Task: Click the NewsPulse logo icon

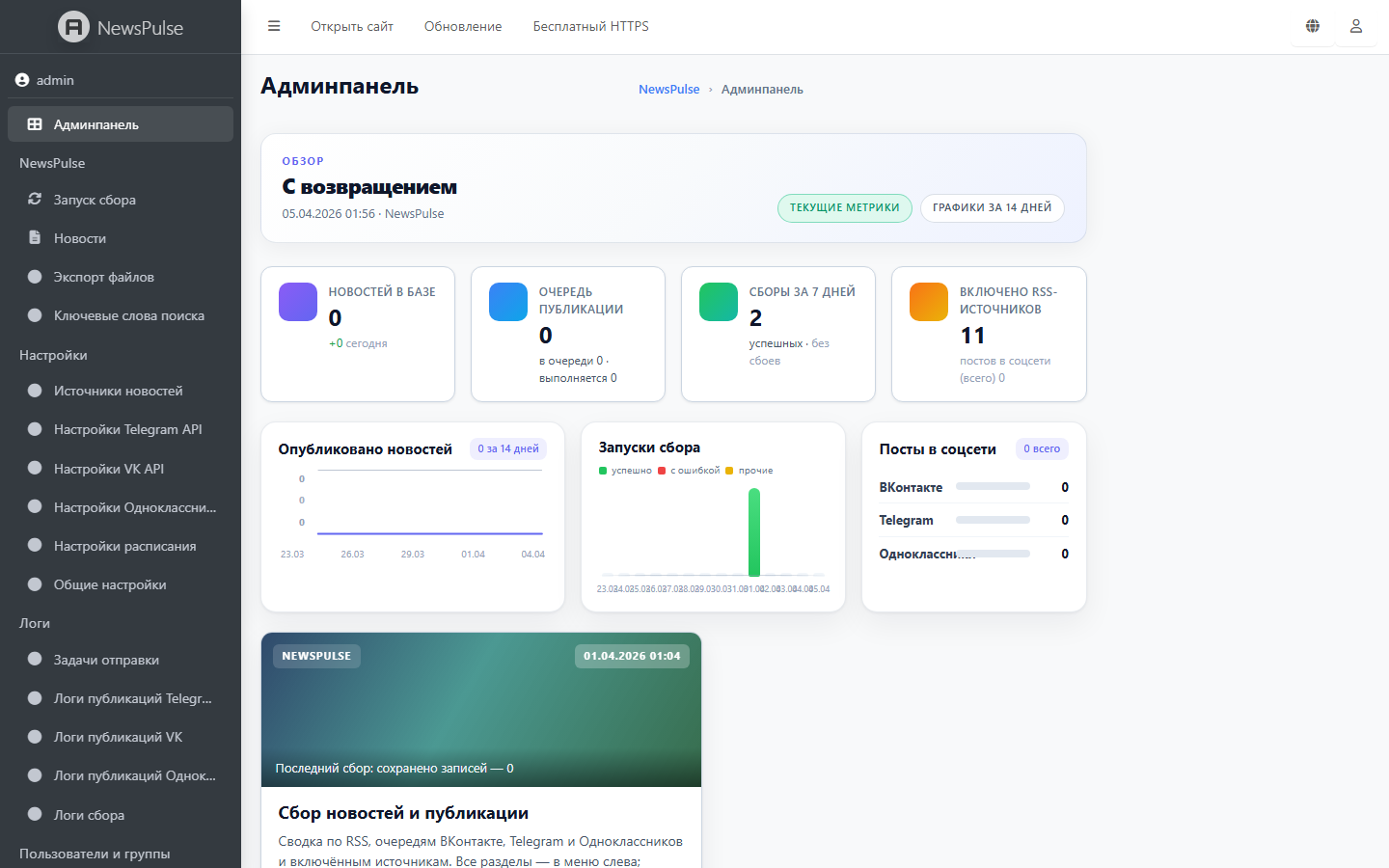Action: pos(73,27)
